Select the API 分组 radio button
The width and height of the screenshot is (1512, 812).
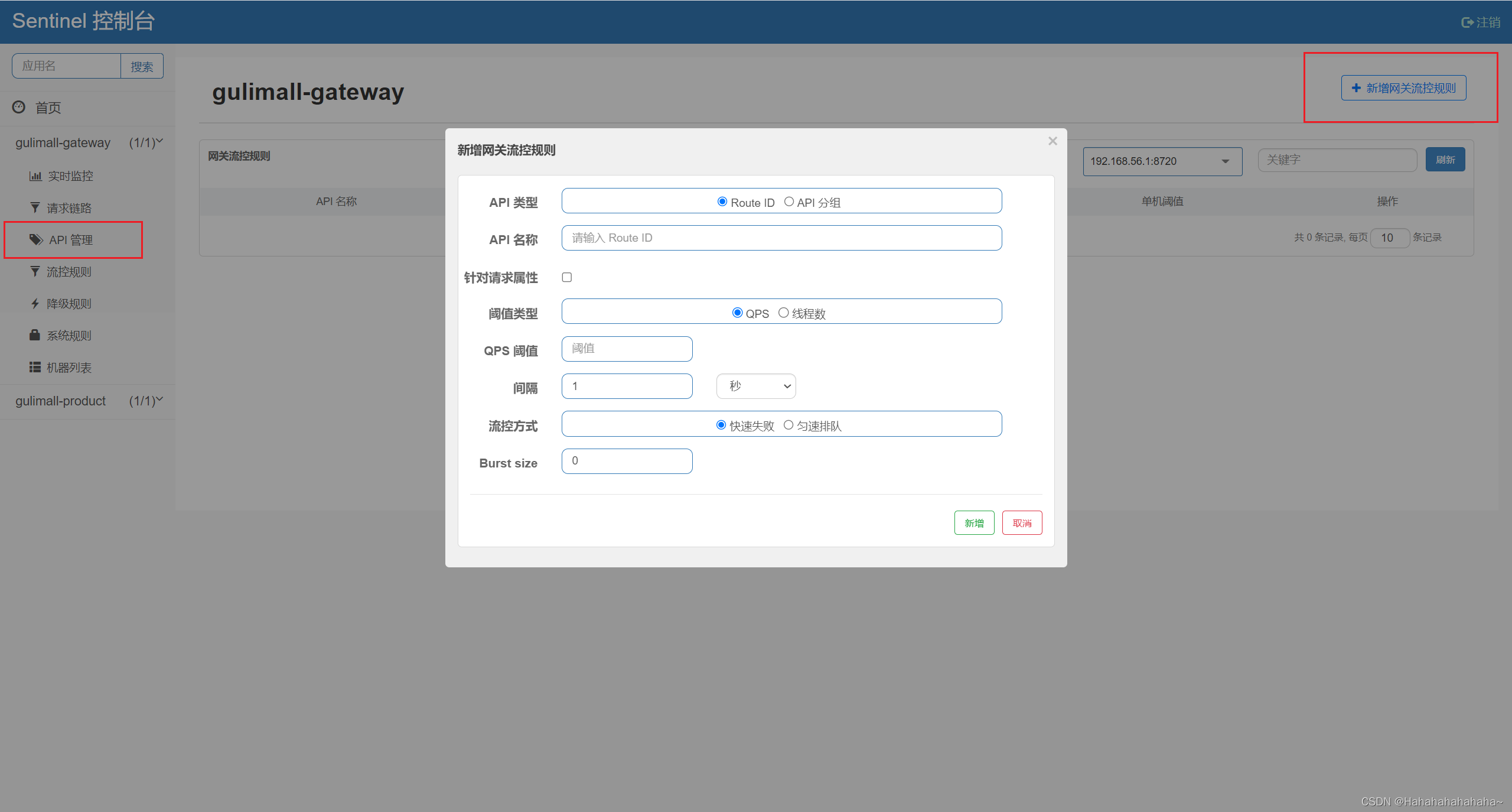click(x=788, y=202)
